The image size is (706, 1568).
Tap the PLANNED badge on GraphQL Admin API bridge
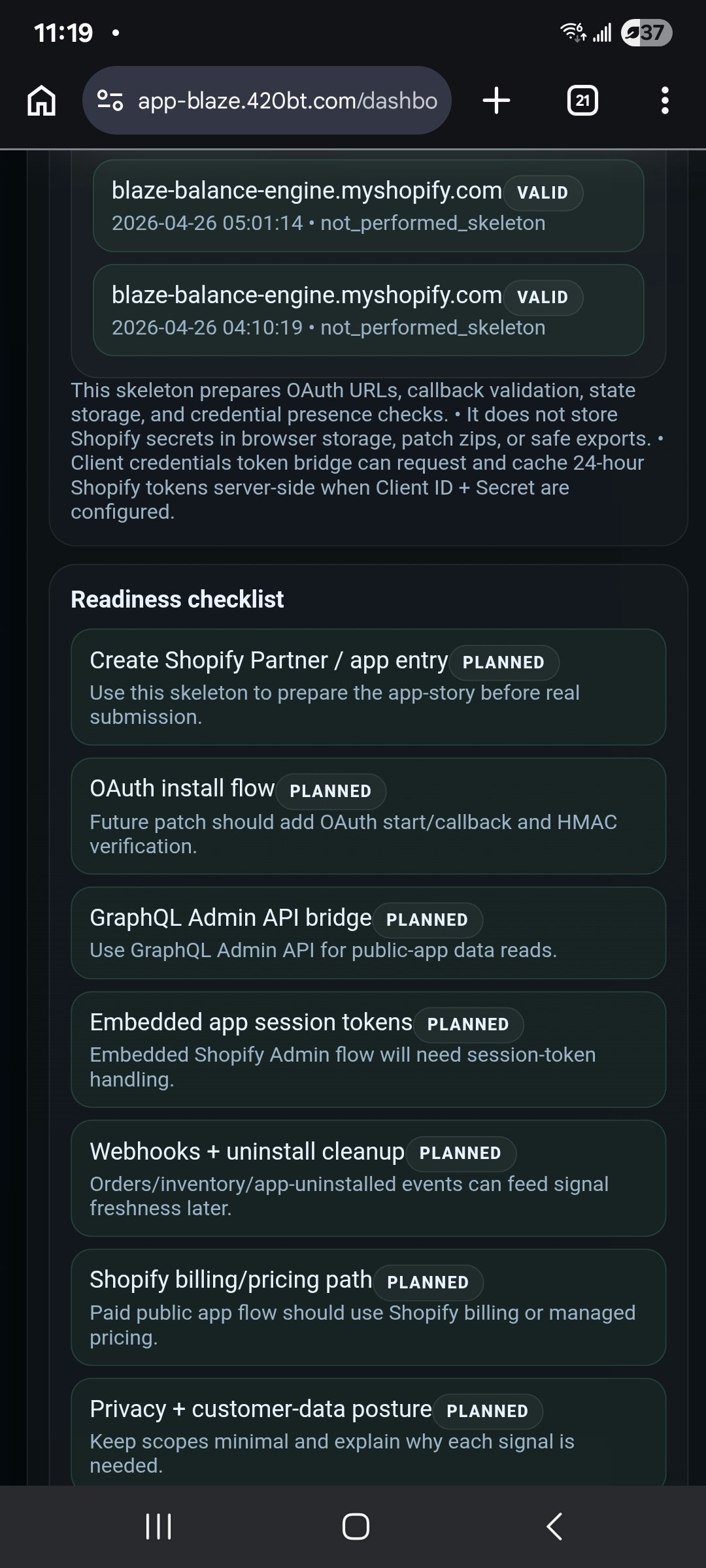click(428, 920)
